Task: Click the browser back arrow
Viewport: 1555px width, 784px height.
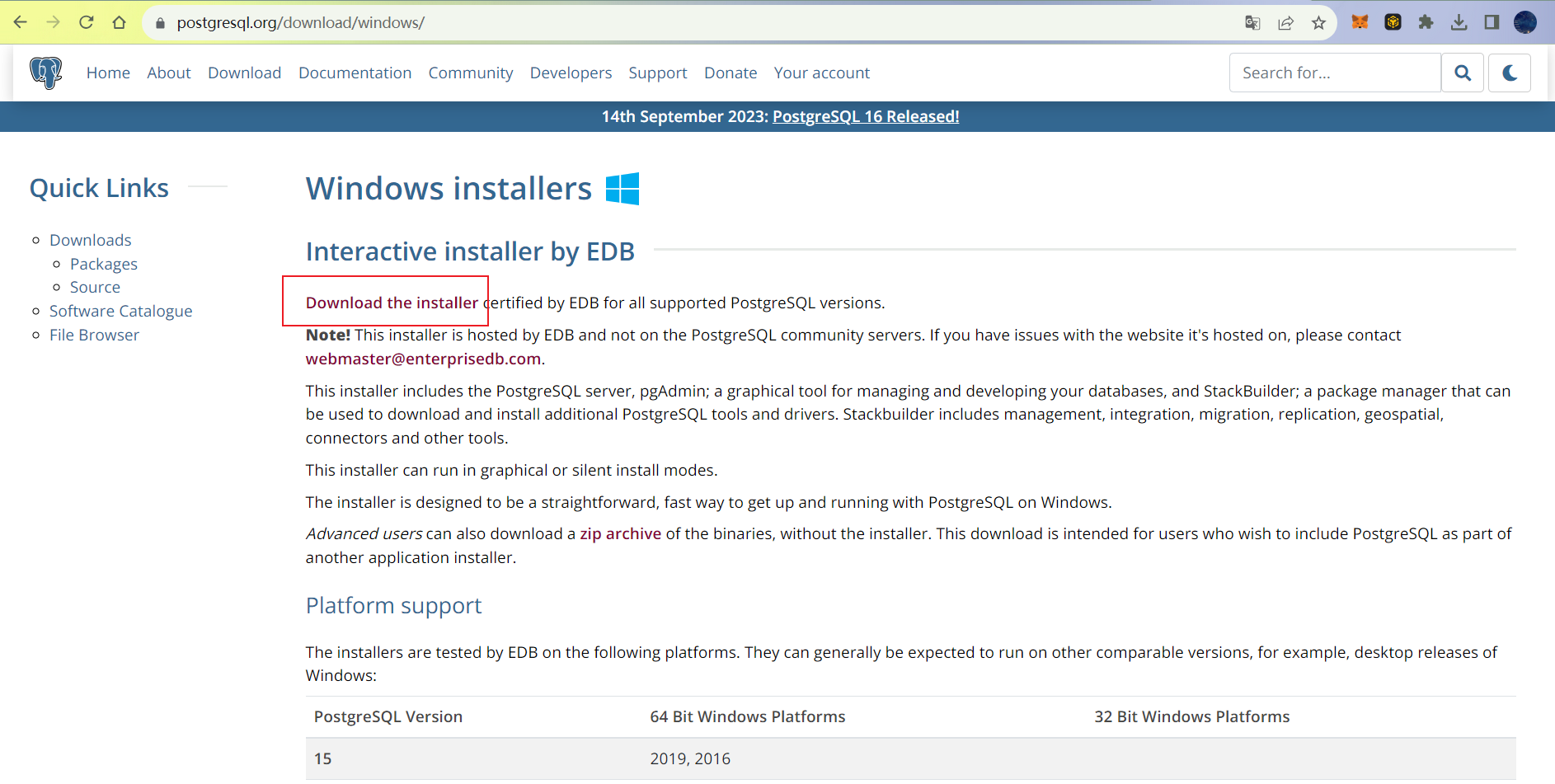Action: [21, 22]
